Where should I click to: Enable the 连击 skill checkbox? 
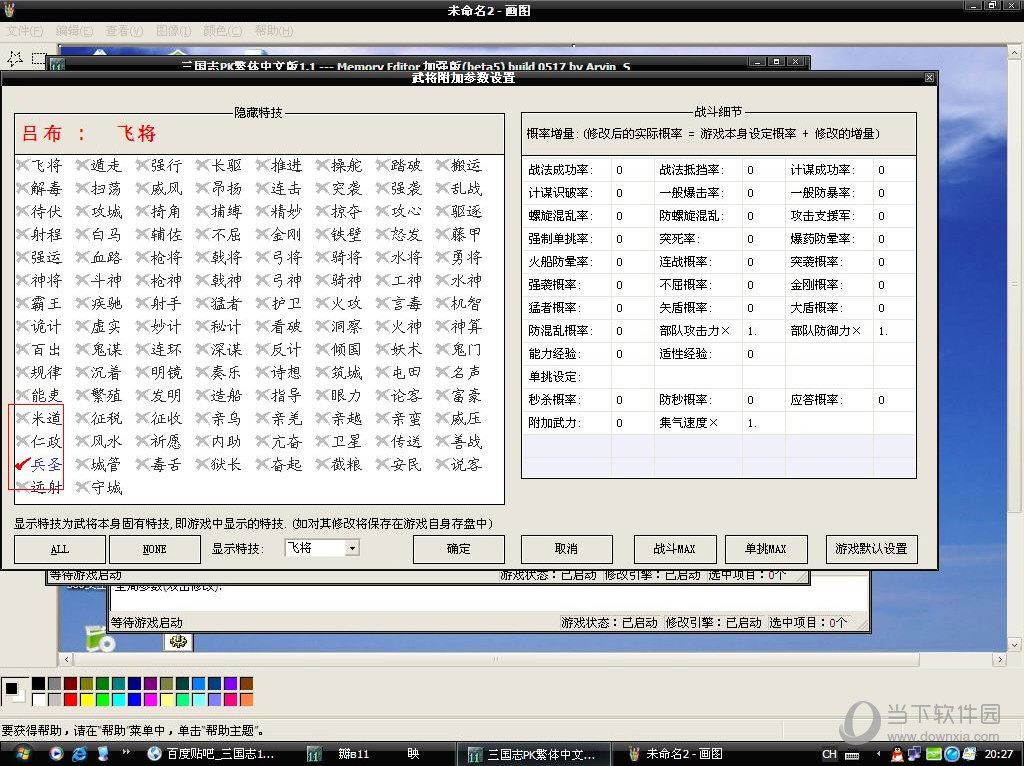tap(263, 188)
